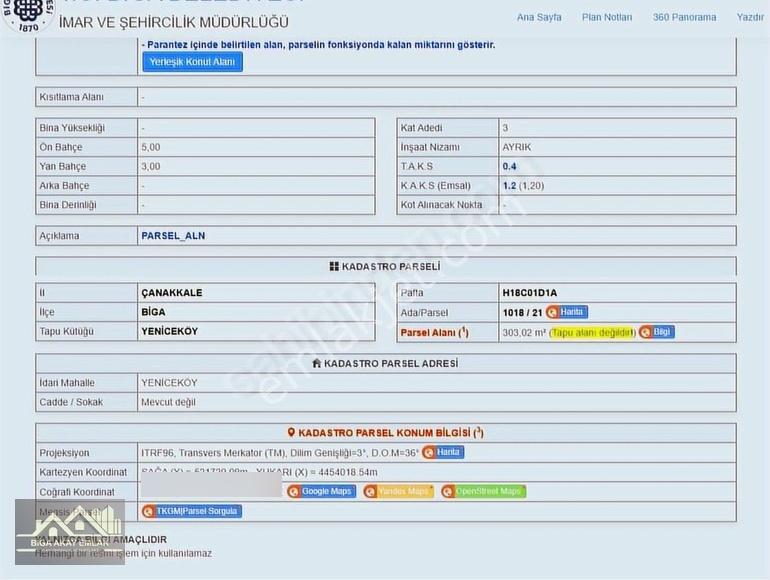Image resolution: width=770 pixels, height=580 pixels.
Task: Click the municipality logo emblem
Action: point(28,15)
